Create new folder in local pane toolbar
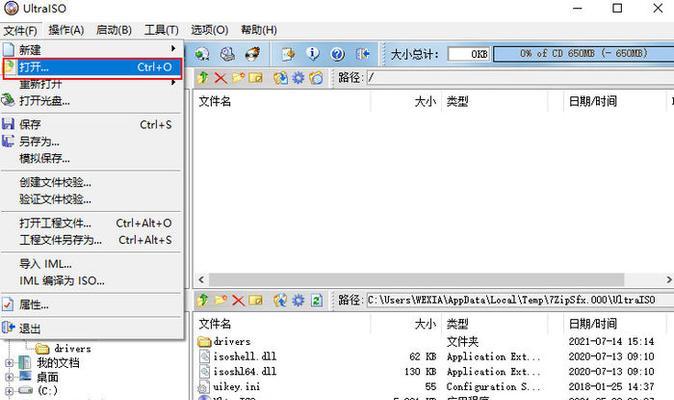 tap(221, 300)
